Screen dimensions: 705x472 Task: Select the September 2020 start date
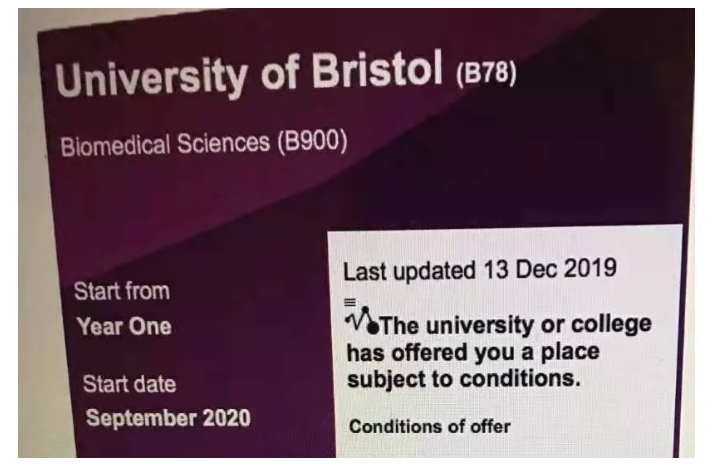(167, 416)
